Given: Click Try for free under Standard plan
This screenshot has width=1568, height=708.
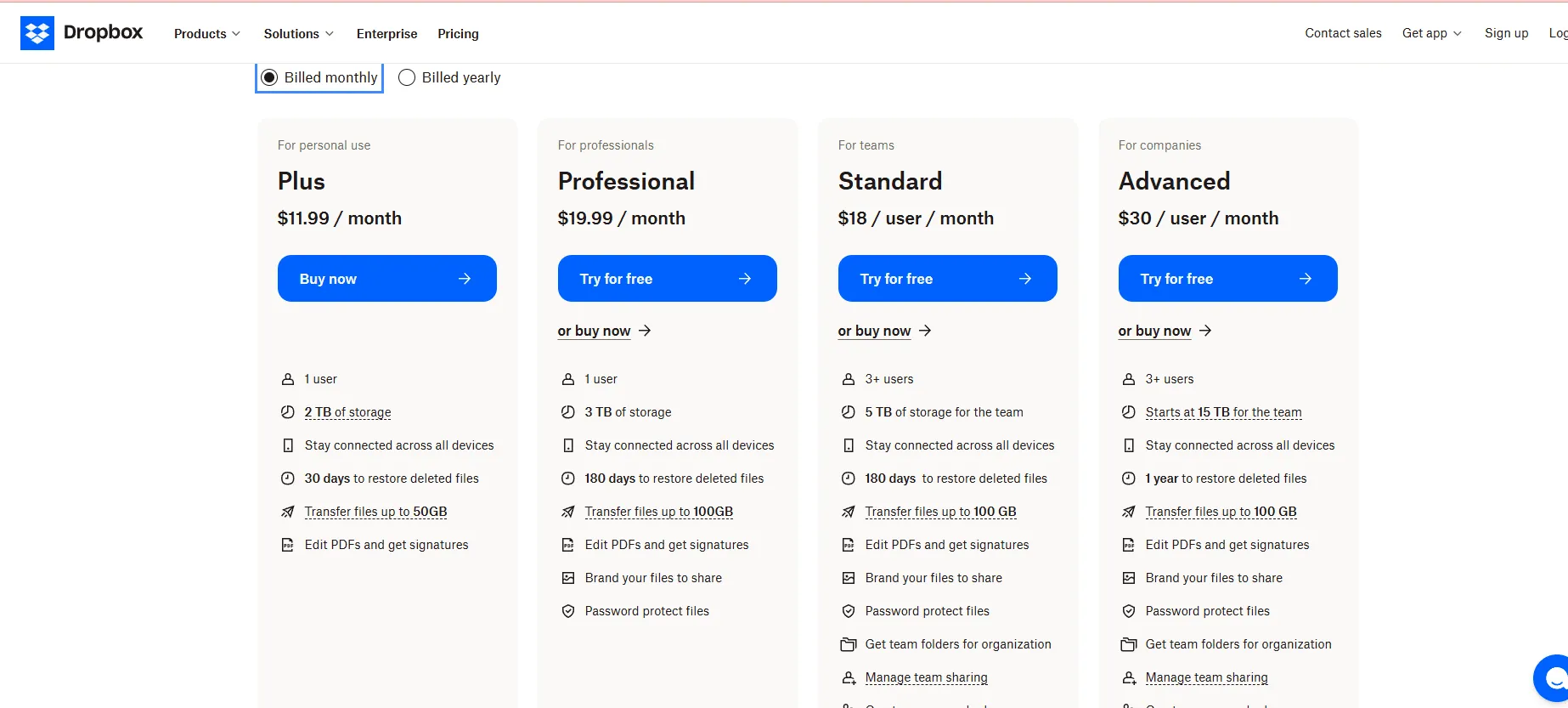Looking at the screenshot, I should tap(947, 279).
